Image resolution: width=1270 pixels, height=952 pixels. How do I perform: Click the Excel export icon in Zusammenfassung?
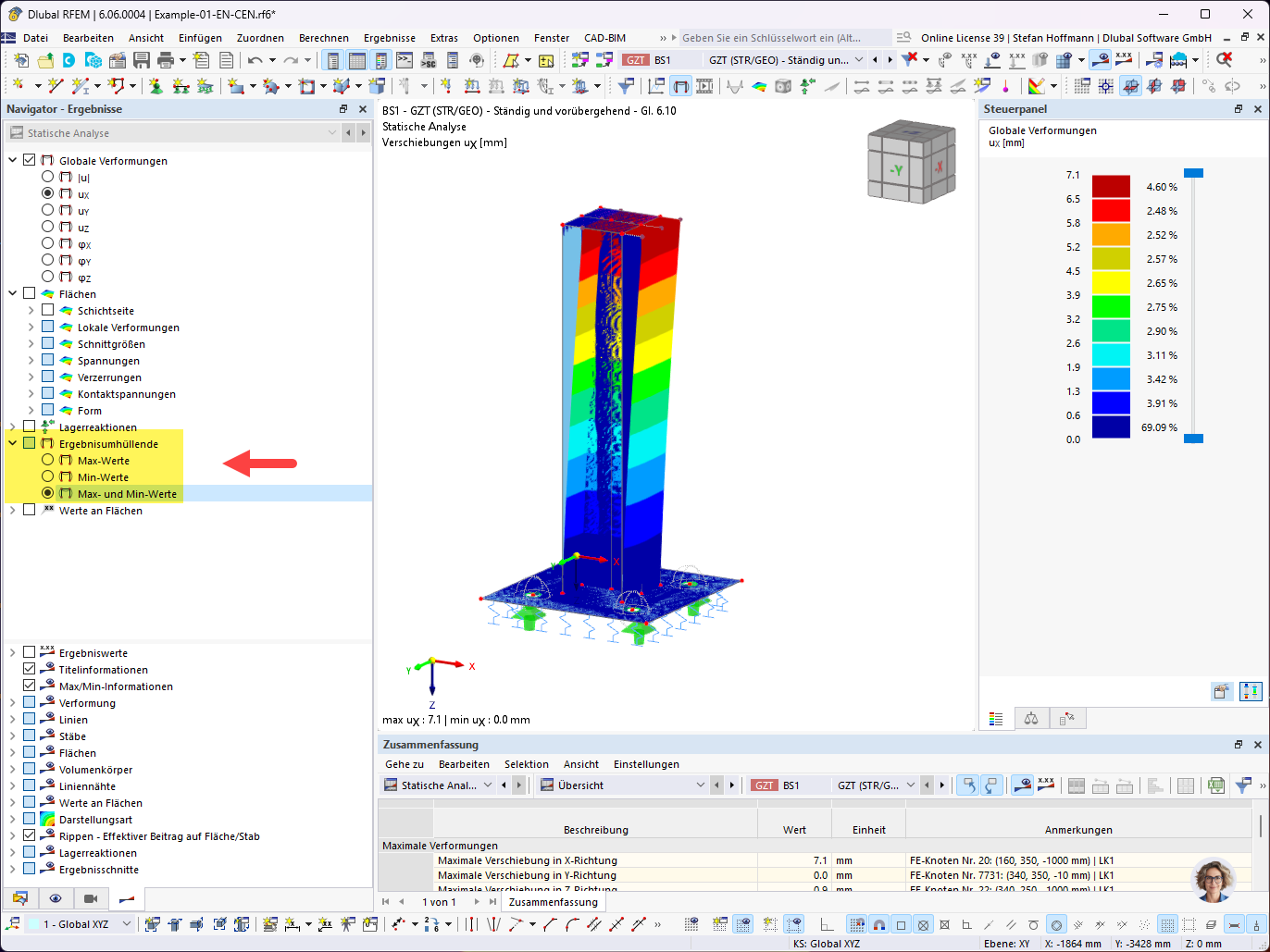coord(1216,785)
